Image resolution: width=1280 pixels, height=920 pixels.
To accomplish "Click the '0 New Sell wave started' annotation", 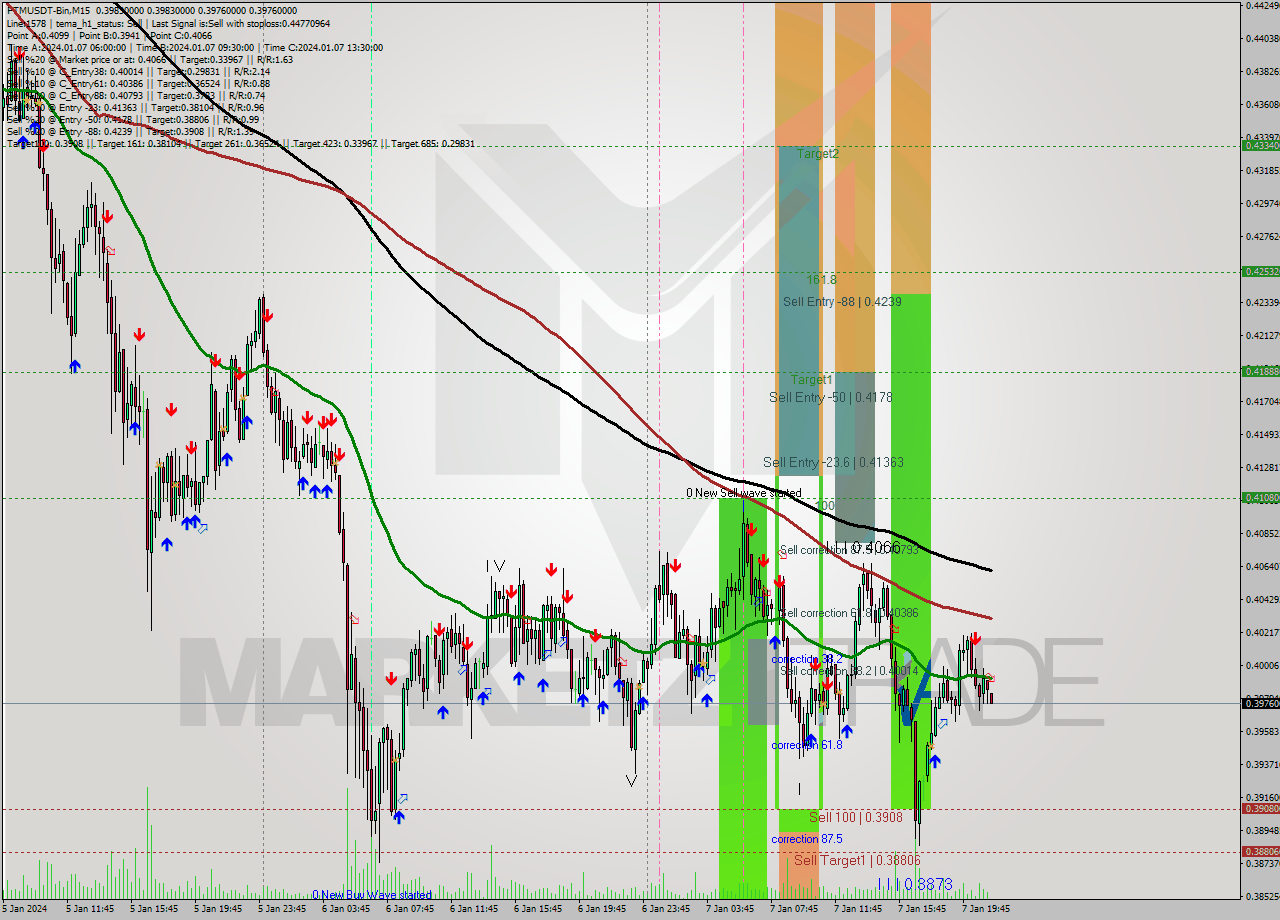I will [744, 493].
